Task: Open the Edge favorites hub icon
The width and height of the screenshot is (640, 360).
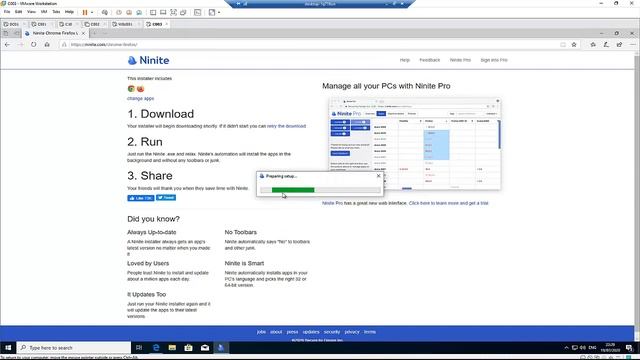Action: pyautogui.click(x=593, y=44)
